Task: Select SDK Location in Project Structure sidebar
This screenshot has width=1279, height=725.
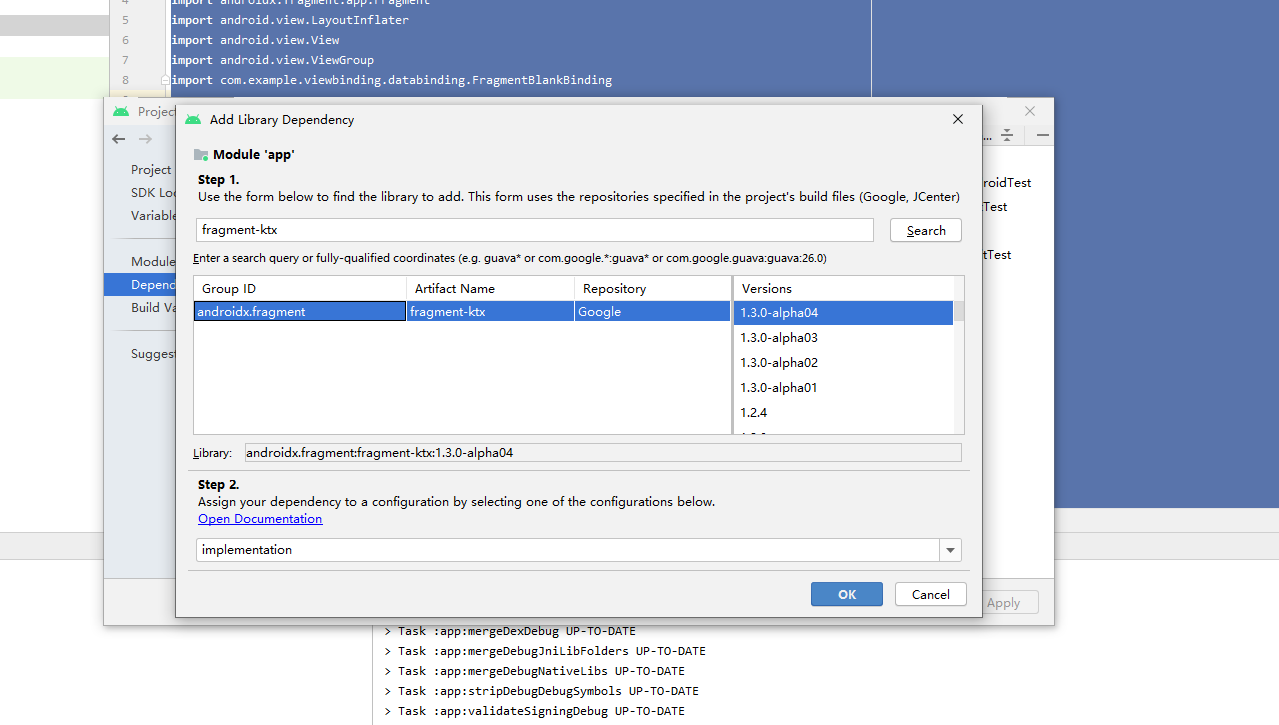Action: 153,192
